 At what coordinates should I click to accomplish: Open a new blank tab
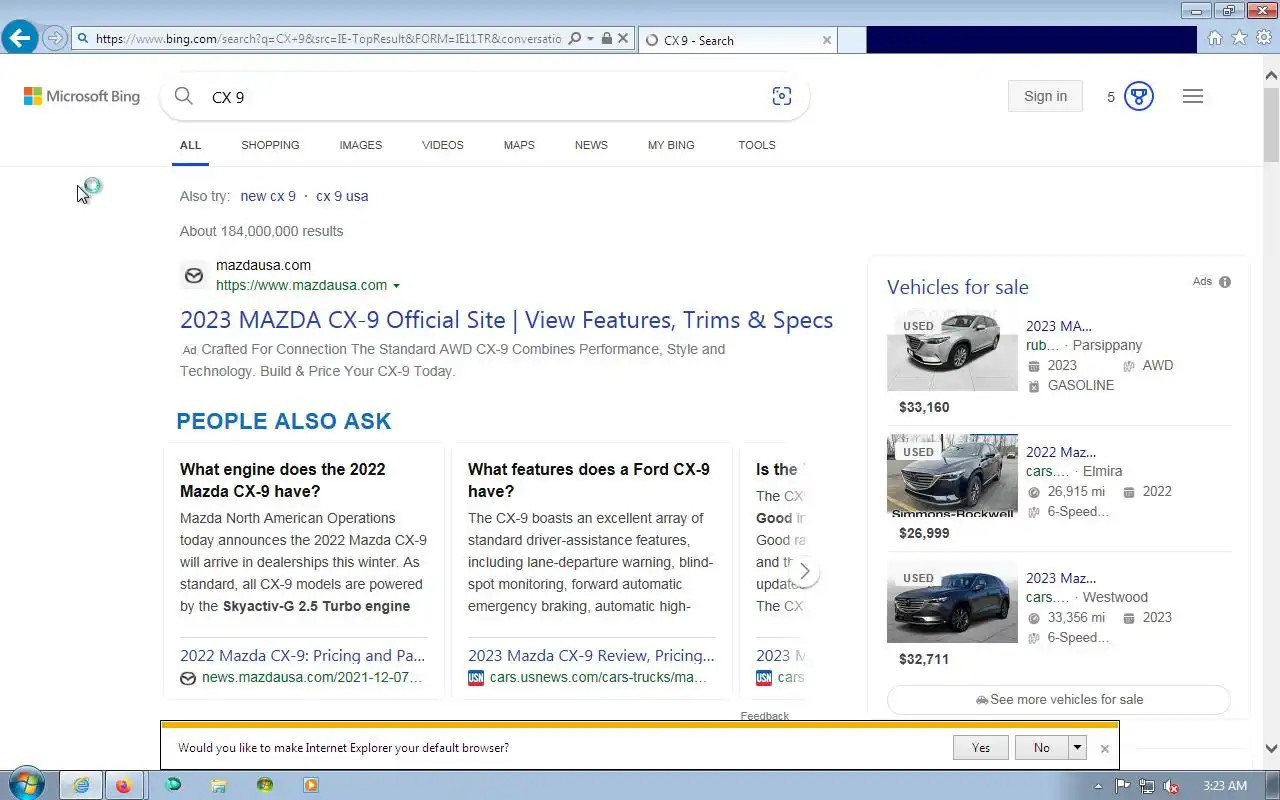851,40
